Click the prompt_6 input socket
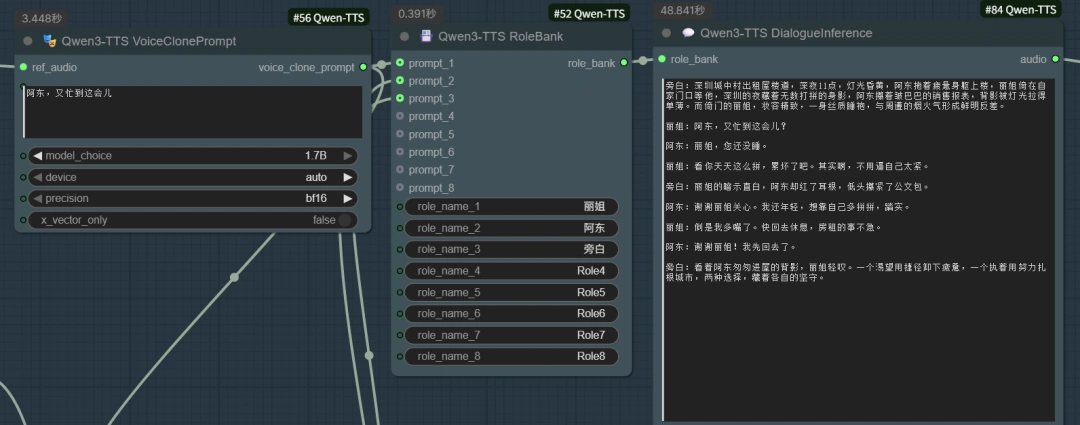The width and height of the screenshot is (1080, 425). point(399,152)
